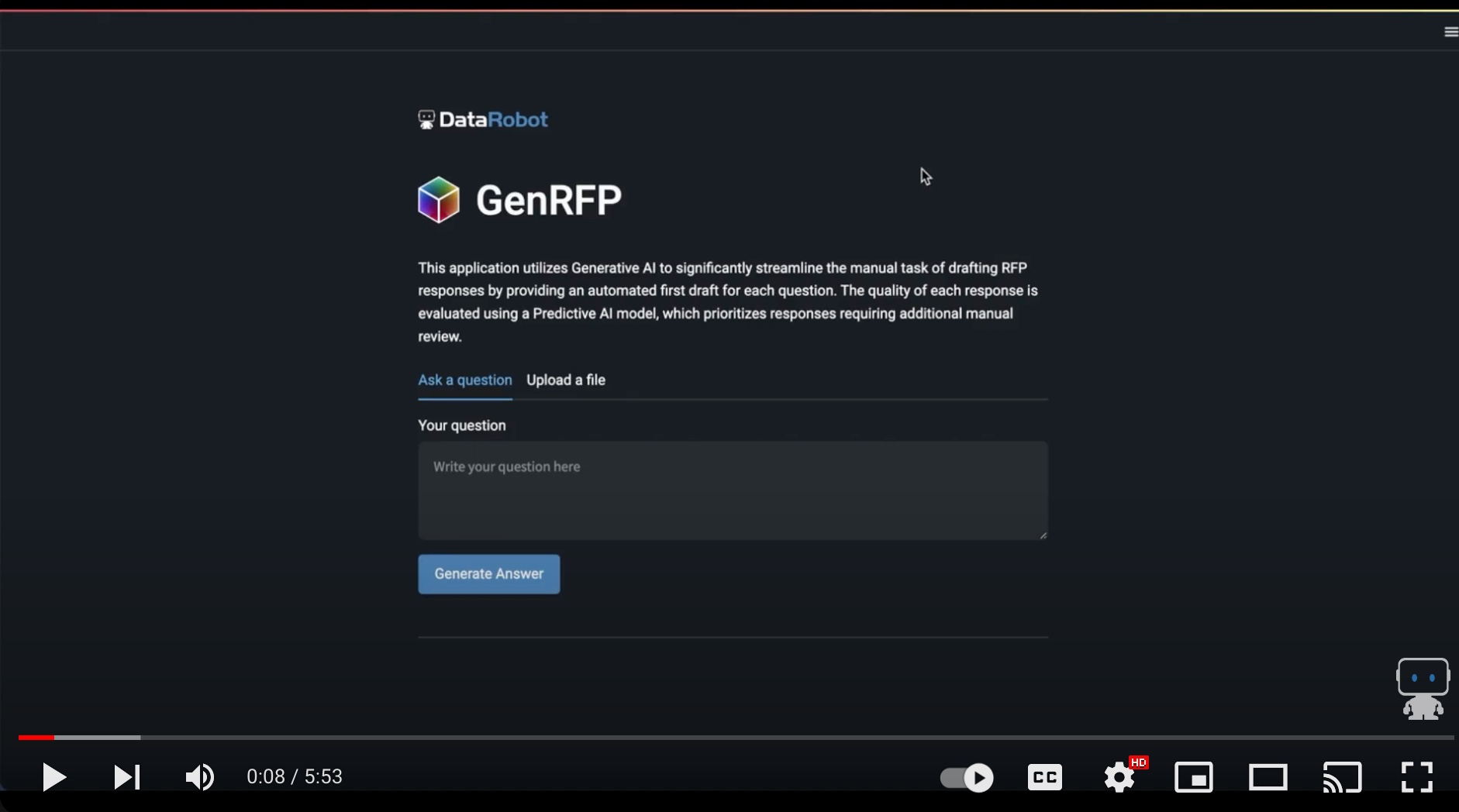Click the video progress bar
This screenshot has width=1459, height=812.
736,738
